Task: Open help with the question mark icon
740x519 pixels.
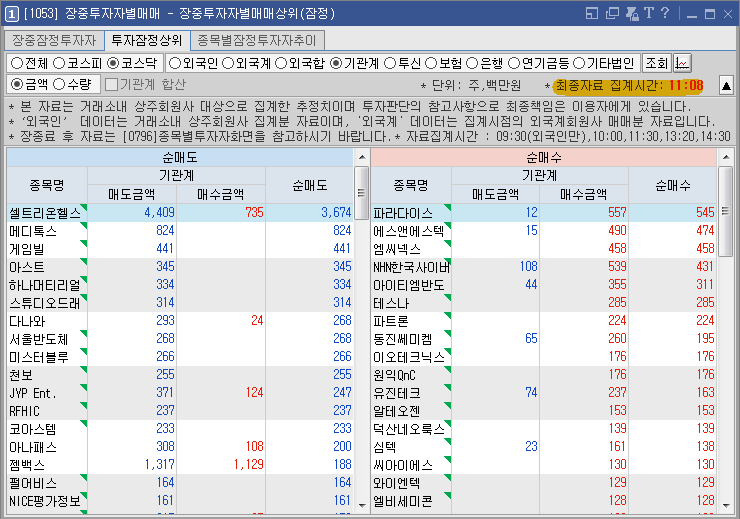Action: coord(665,13)
